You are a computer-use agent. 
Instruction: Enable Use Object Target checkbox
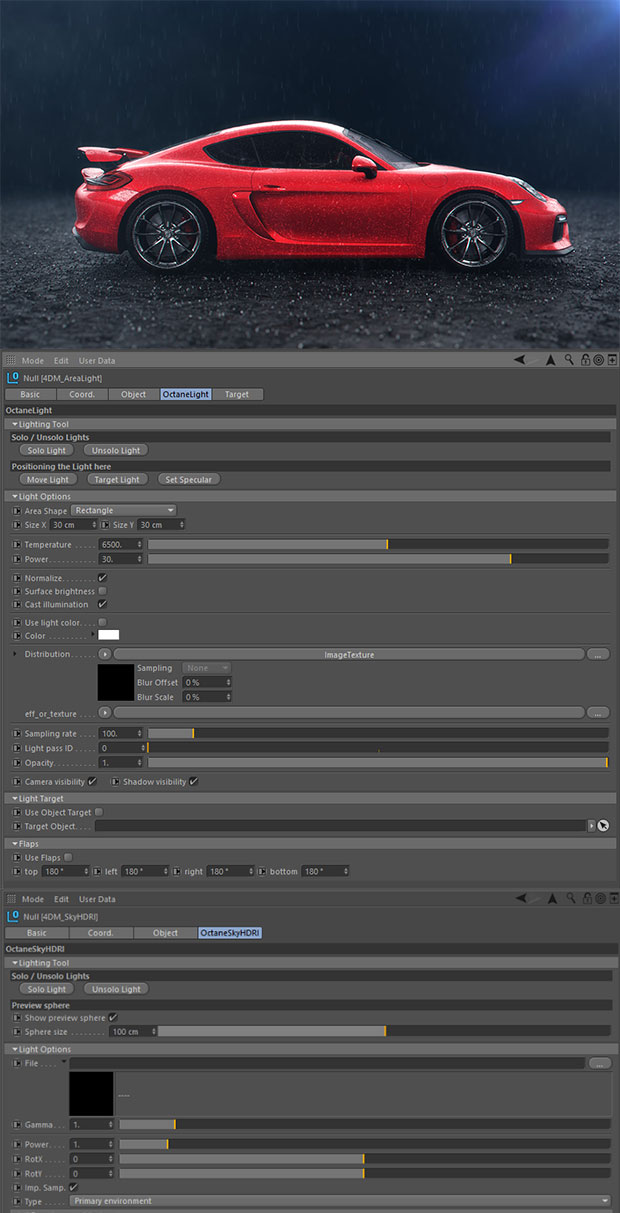pyautogui.click(x=98, y=812)
